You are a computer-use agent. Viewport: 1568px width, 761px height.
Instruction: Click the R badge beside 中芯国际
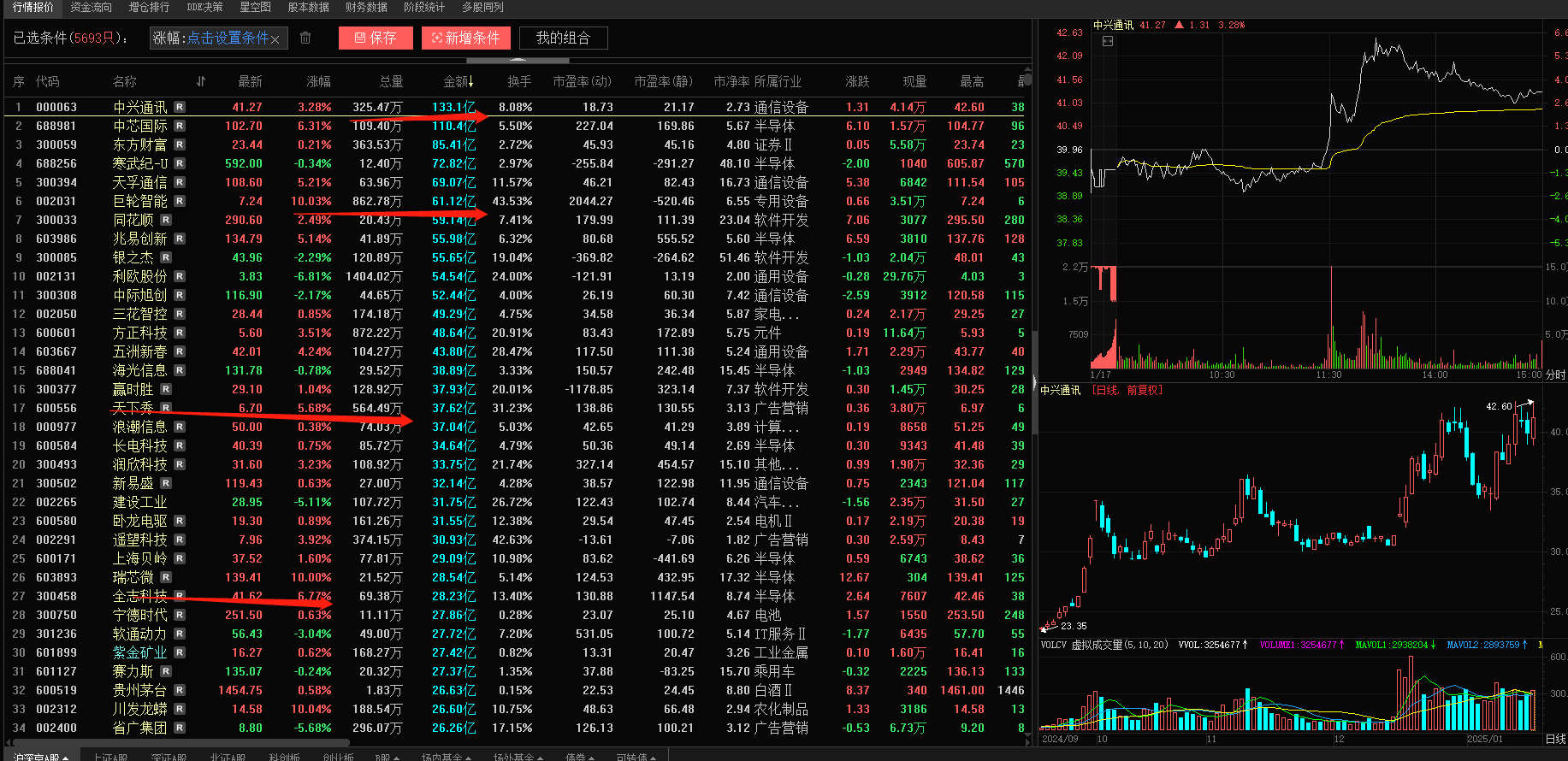click(x=180, y=126)
